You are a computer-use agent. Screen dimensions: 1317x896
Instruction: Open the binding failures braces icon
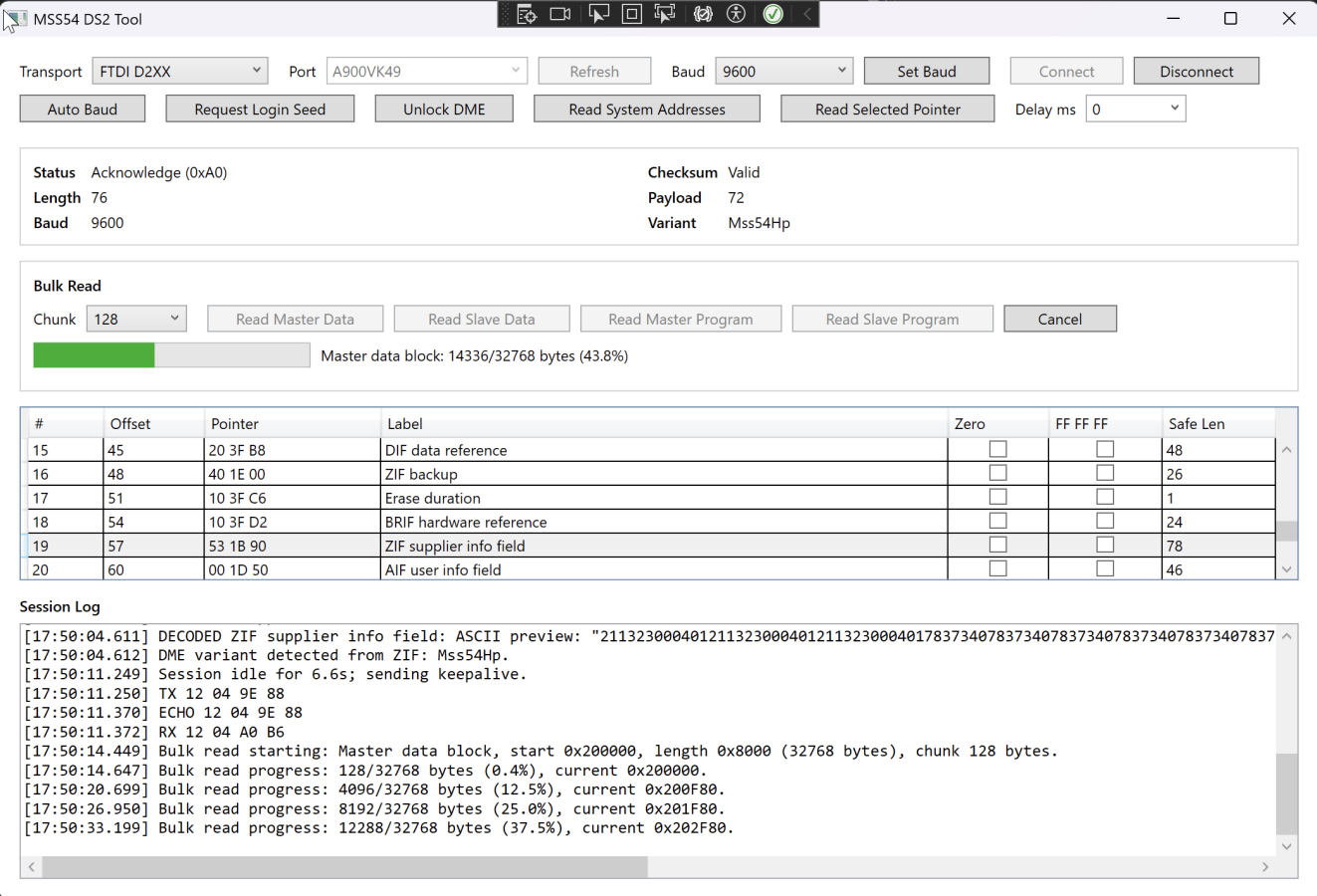point(703,14)
